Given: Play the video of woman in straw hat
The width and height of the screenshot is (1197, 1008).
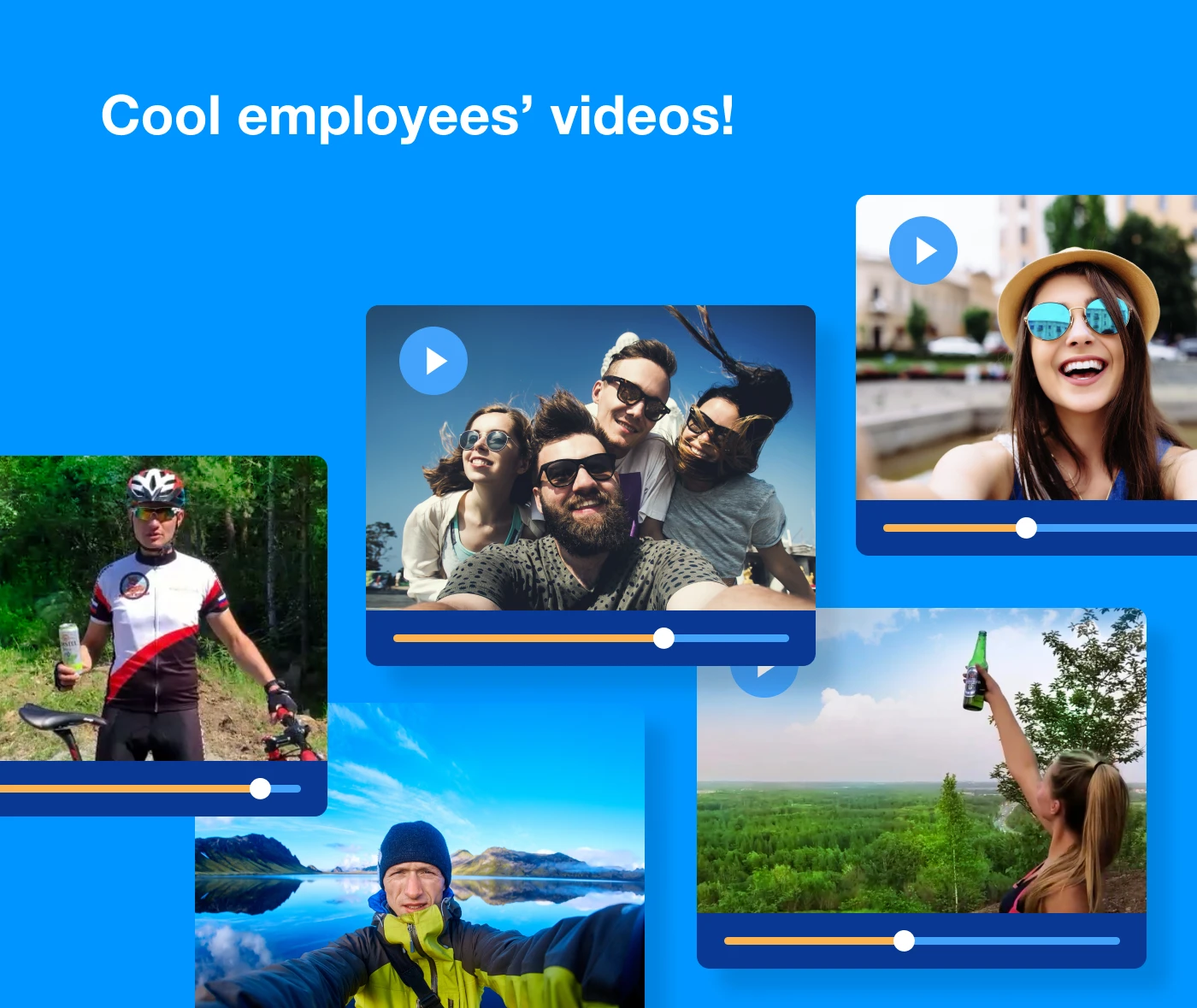Looking at the screenshot, I should coord(923,251).
